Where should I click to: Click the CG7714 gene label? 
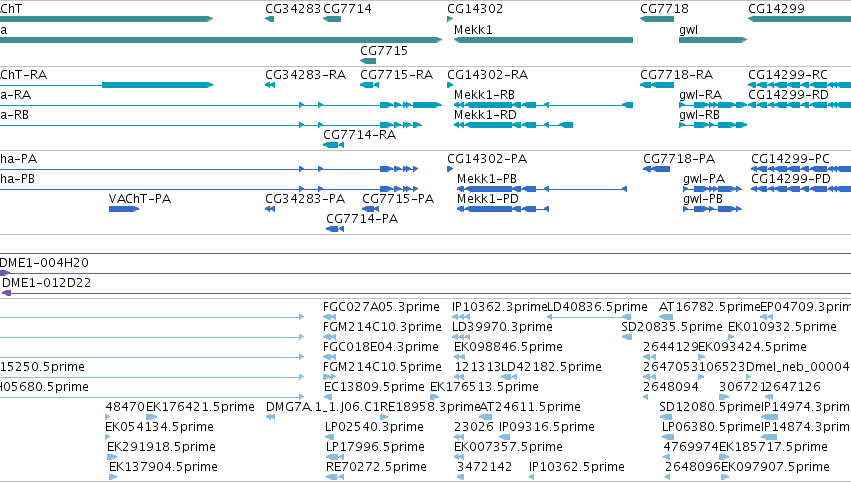[x=347, y=9]
